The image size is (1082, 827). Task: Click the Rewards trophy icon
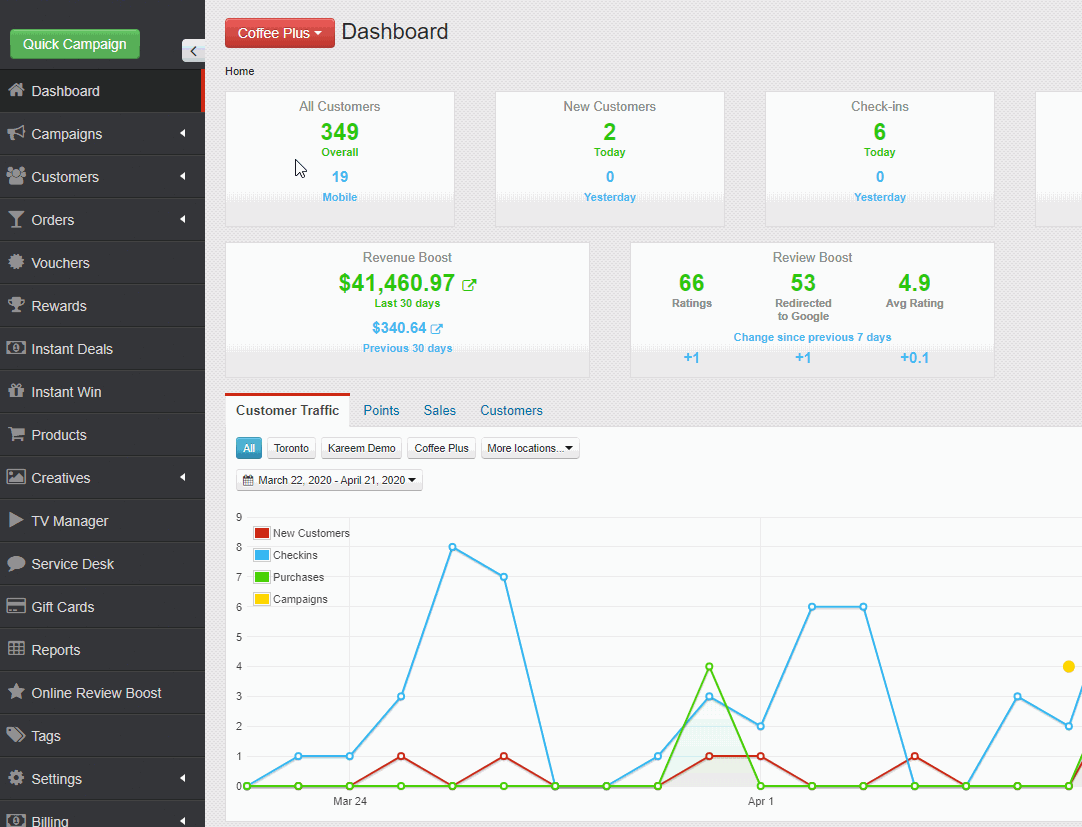pyautogui.click(x=16, y=305)
